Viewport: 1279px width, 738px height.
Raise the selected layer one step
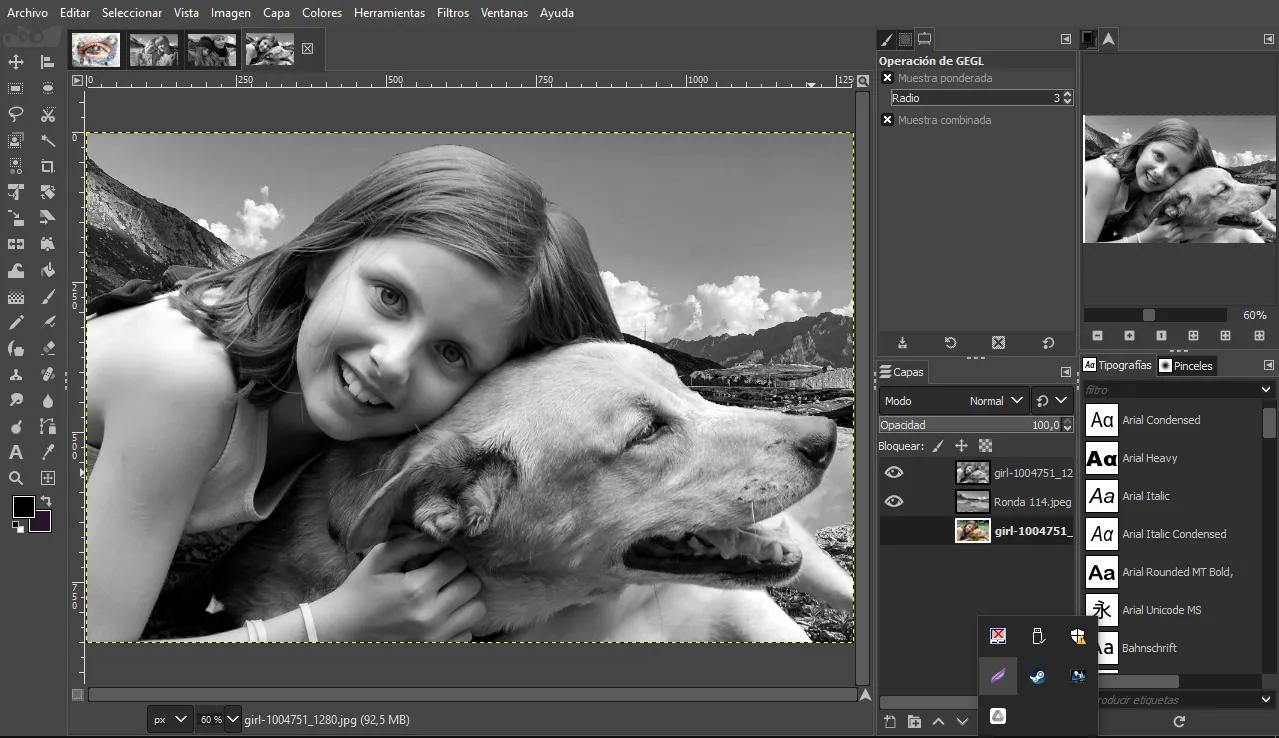[938, 721]
